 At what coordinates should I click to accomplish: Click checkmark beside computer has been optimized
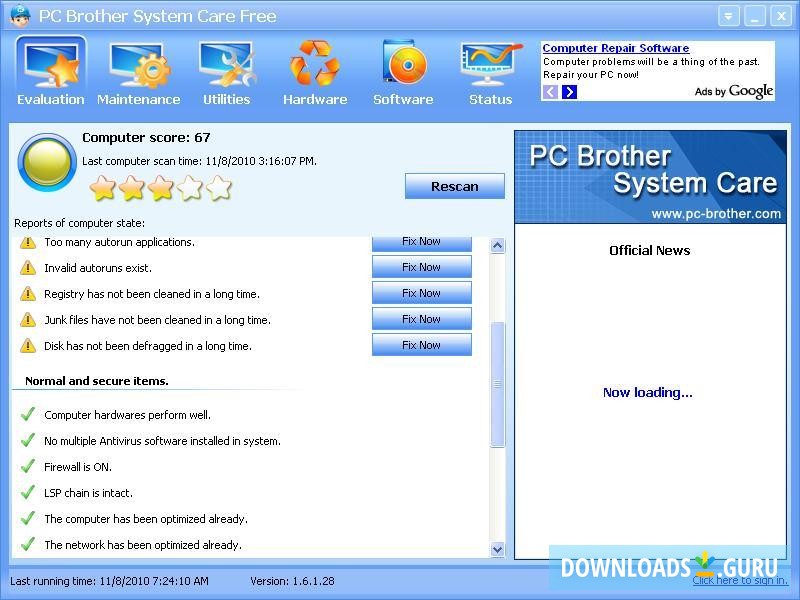tap(28, 518)
